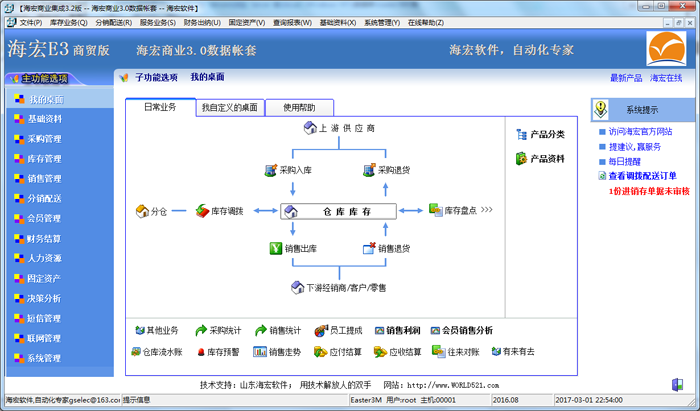Click the 应付结算 payable settlement icon
The width and height of the screenshot is (700, 411).
coord(321,352)
